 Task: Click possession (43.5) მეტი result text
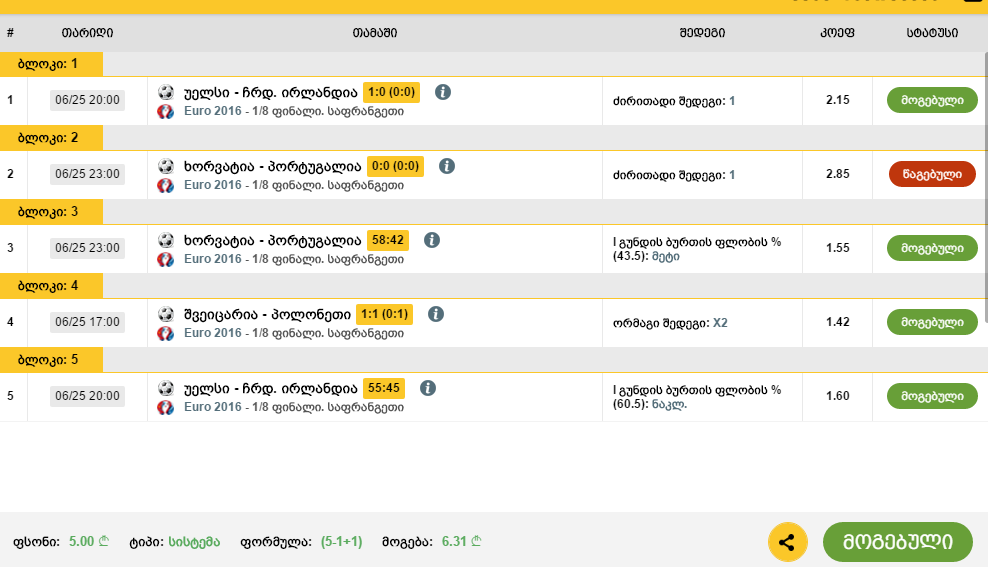click(697, 249)
